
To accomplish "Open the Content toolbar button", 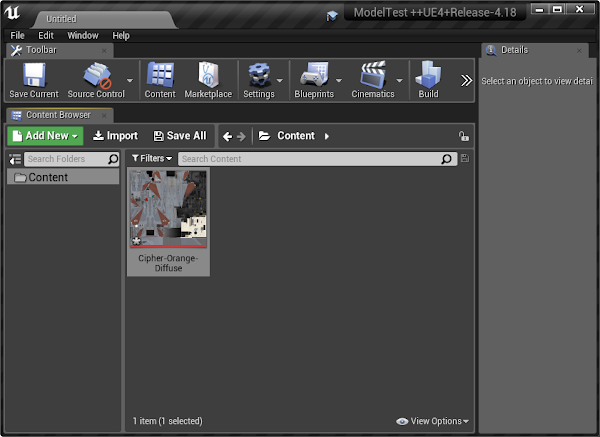I will coord(160,80).
